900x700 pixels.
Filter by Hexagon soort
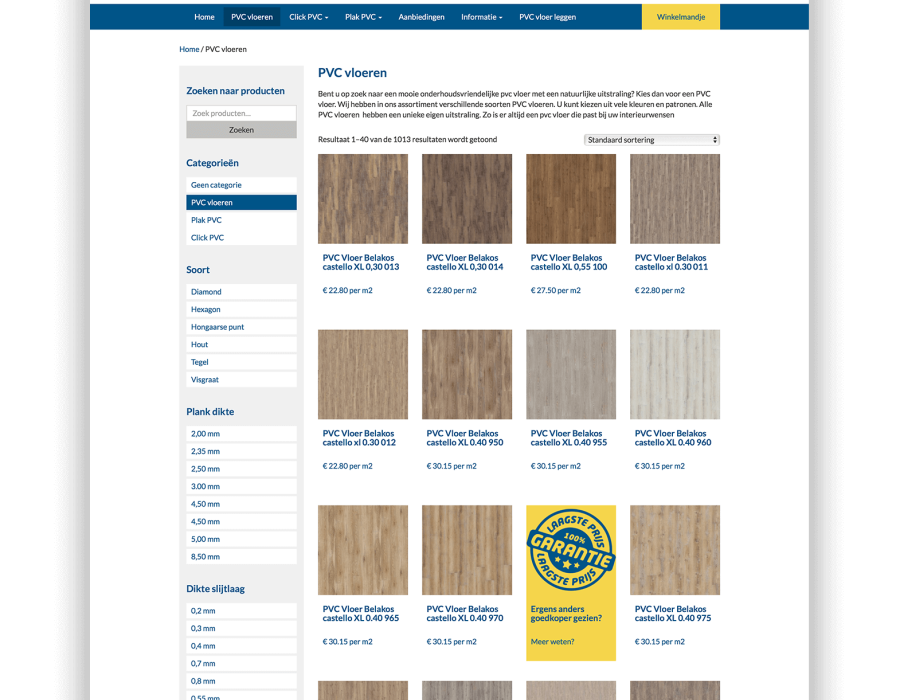241,309
